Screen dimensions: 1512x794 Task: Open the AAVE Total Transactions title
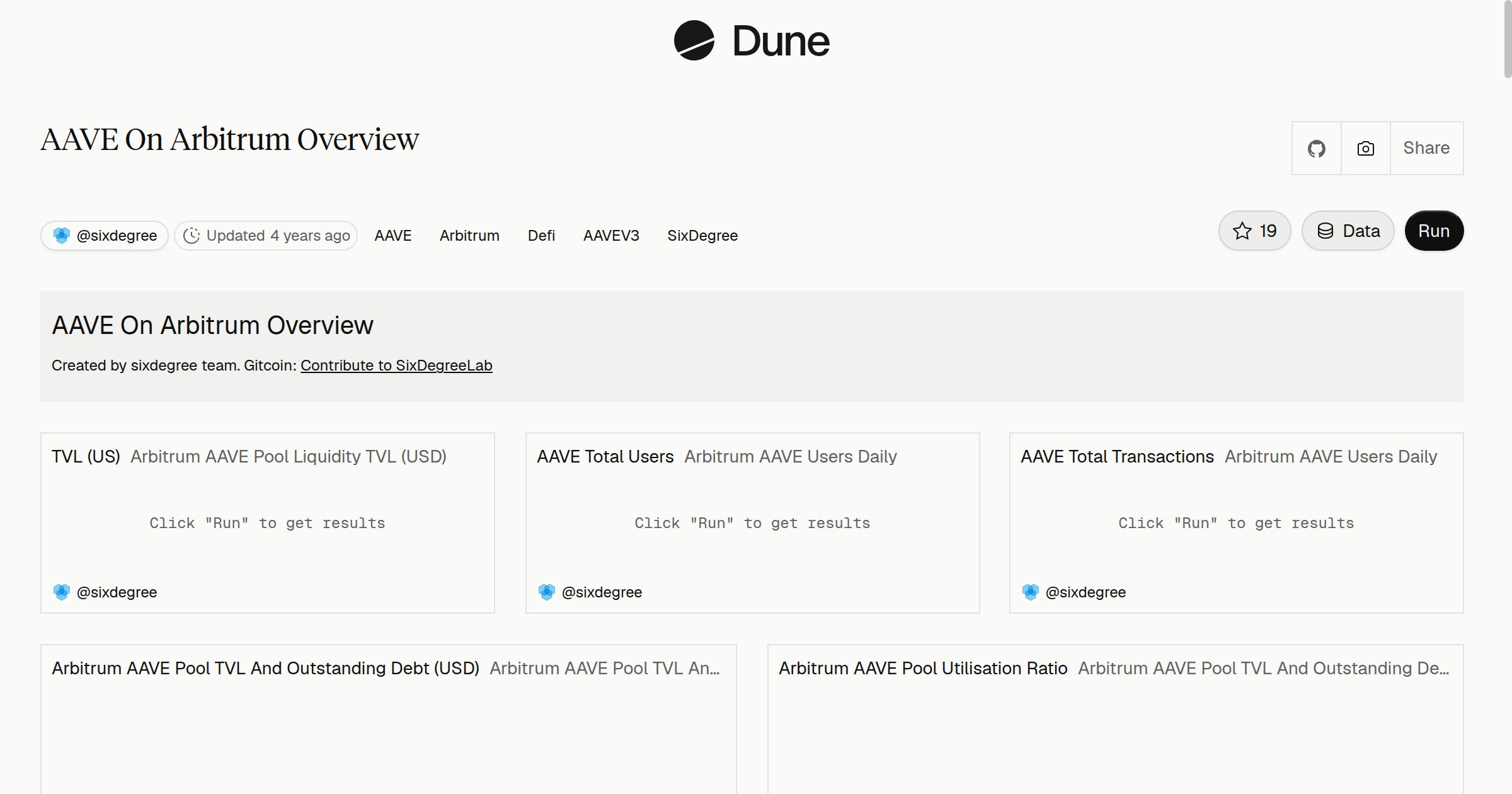(1117, 456)
